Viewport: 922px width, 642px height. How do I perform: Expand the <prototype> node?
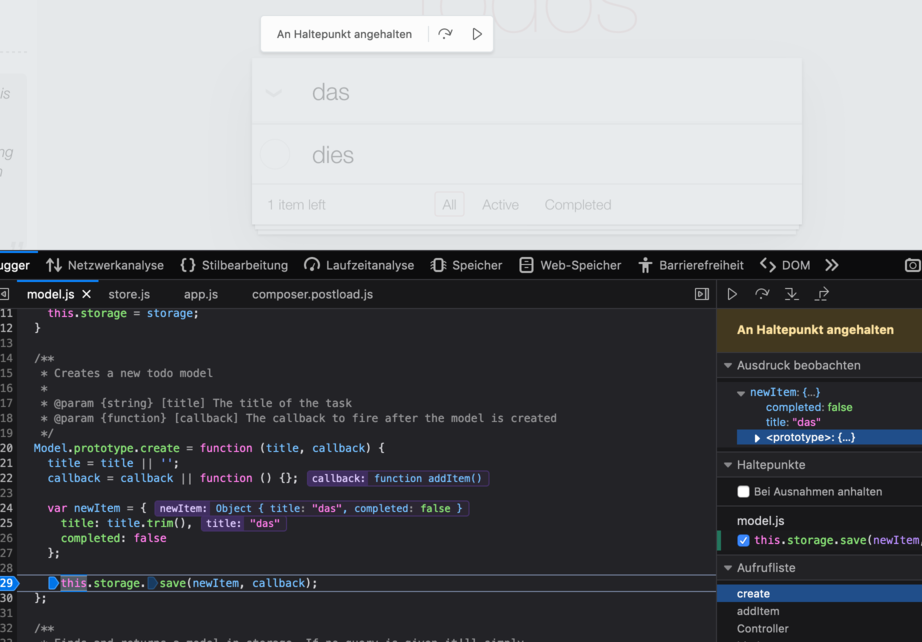(757, 438)
